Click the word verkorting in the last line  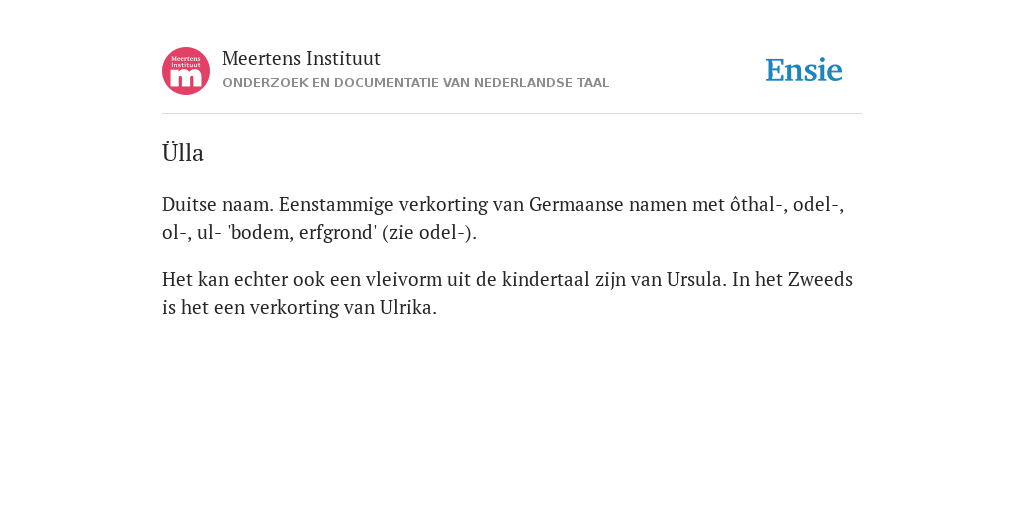pyautogui.click(x=294, y=308)
